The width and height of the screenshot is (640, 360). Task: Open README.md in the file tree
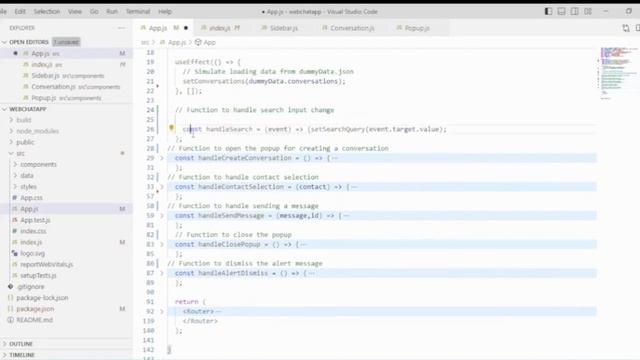(x=34, y=320)
